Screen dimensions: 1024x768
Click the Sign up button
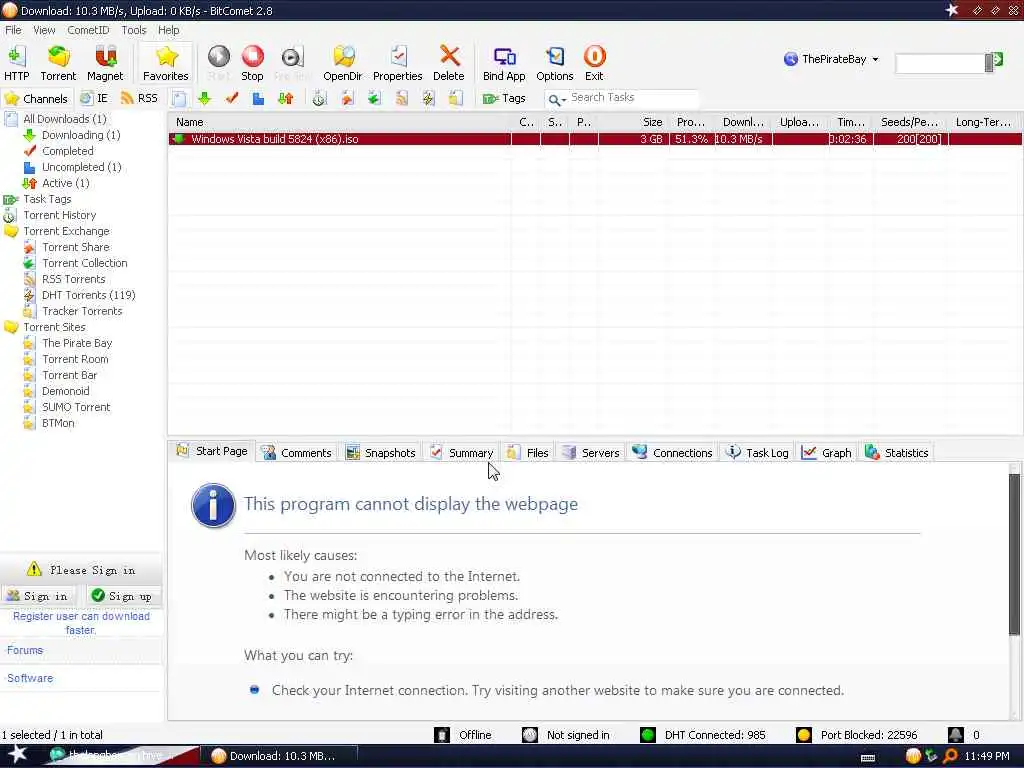pos(121,596)
